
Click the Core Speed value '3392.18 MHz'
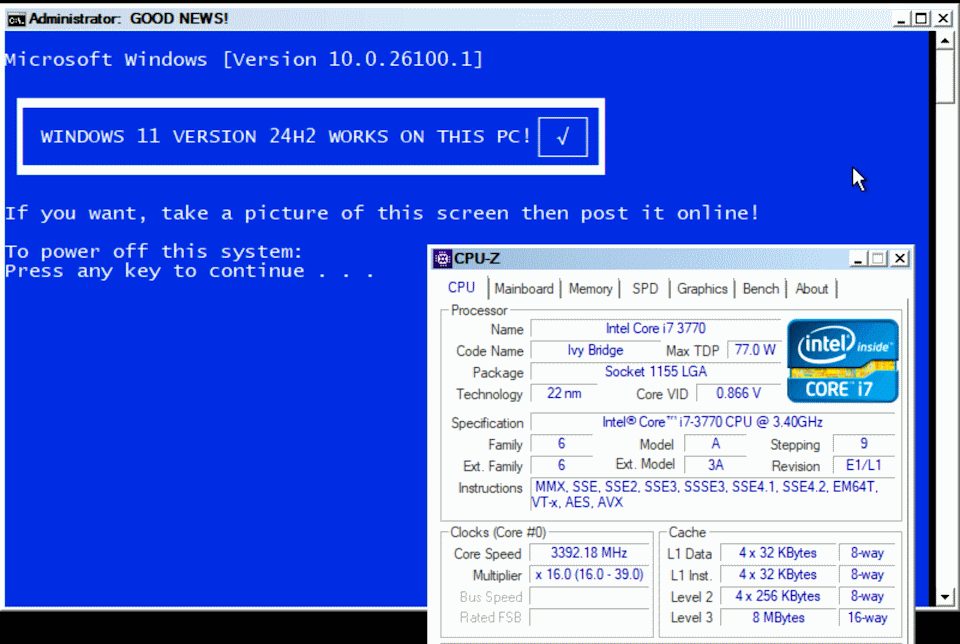click(x=589, y=553)
